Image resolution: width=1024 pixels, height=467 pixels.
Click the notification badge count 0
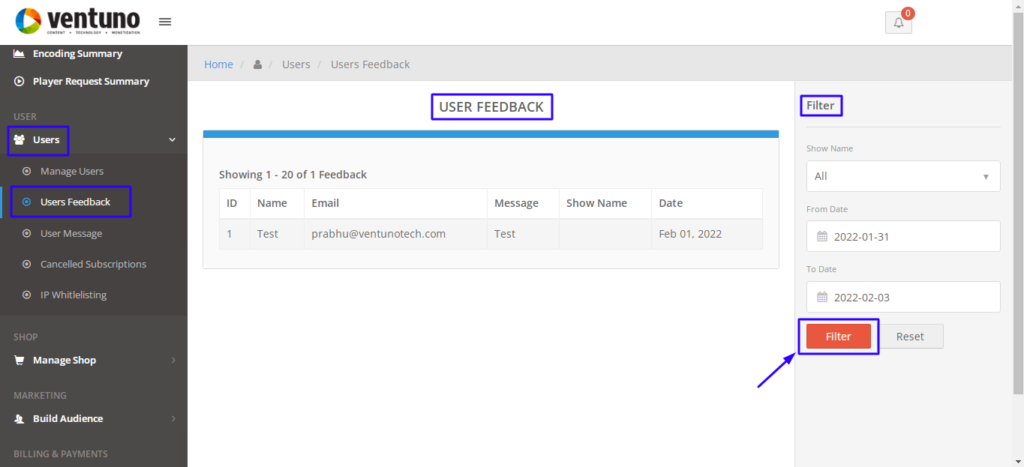[908, 13]
